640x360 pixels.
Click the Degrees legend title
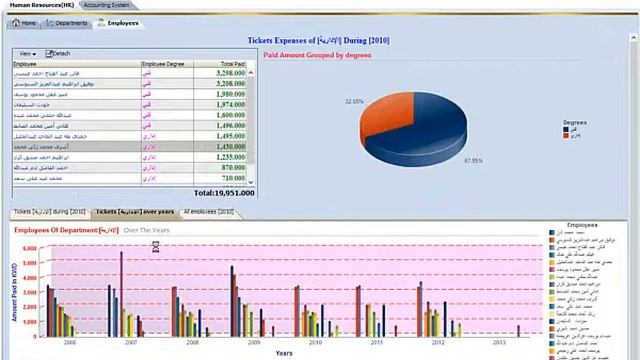(x=575, y=122)
